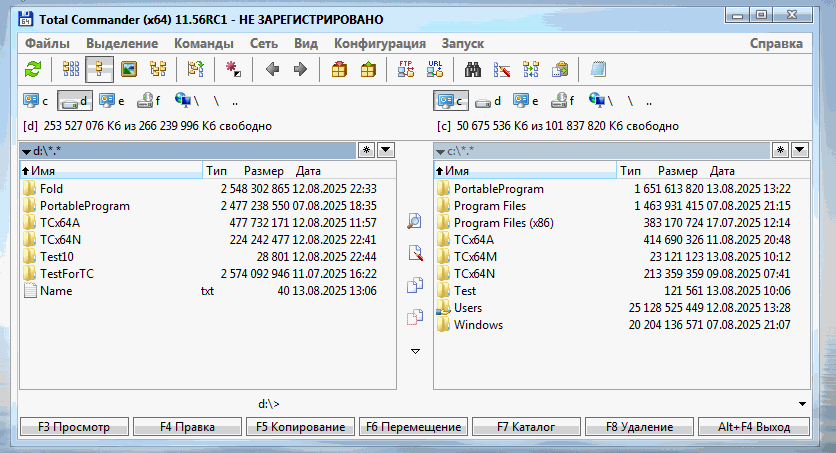
Task: Go forward with the right arrow icon
Action: click(x=300, y=69)
